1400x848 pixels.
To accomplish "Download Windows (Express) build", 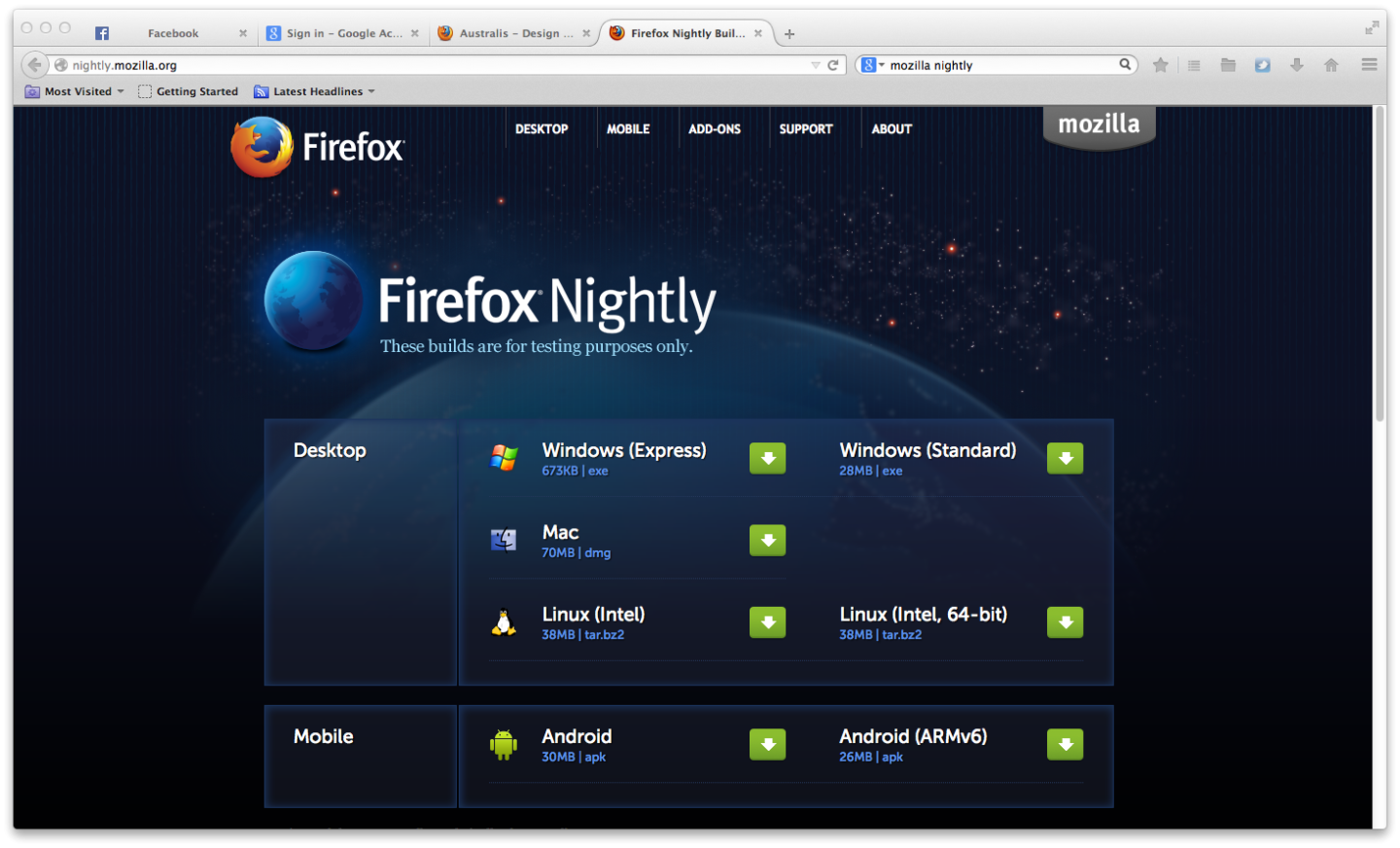I will tap(767, 458).
